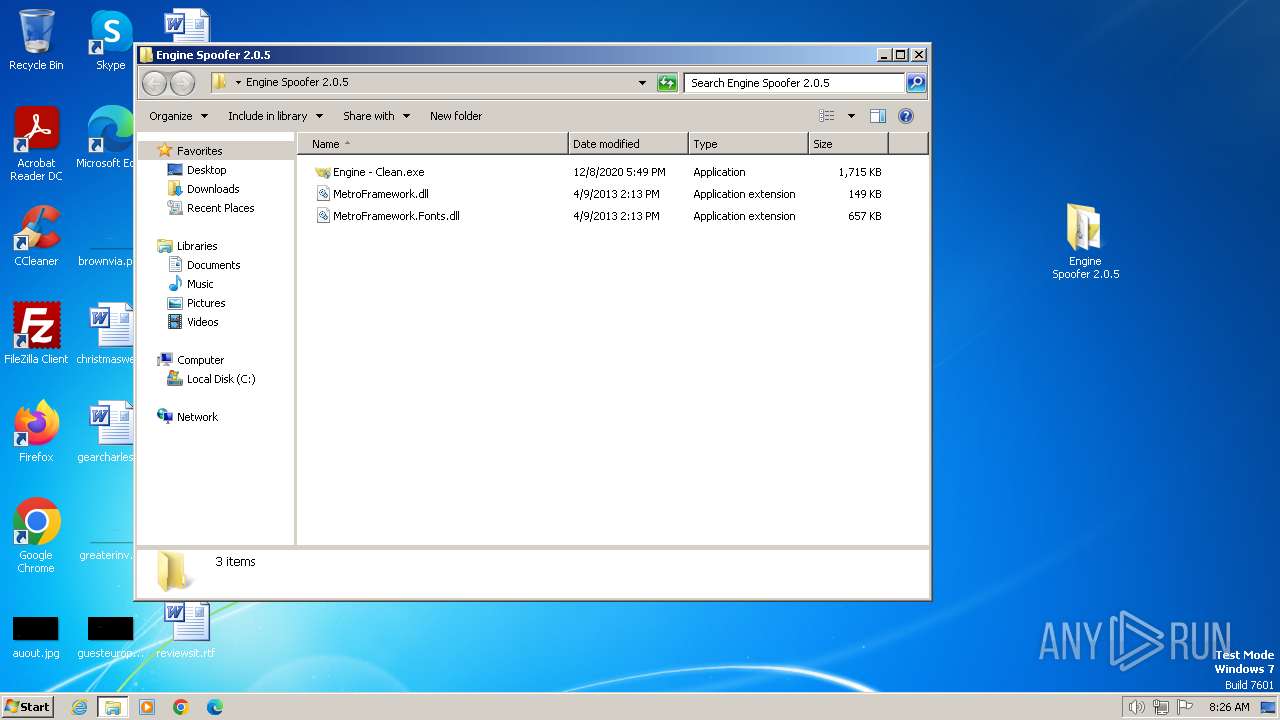Change your view icon in toolbar
1280x720 pixels.
(827, 116)
